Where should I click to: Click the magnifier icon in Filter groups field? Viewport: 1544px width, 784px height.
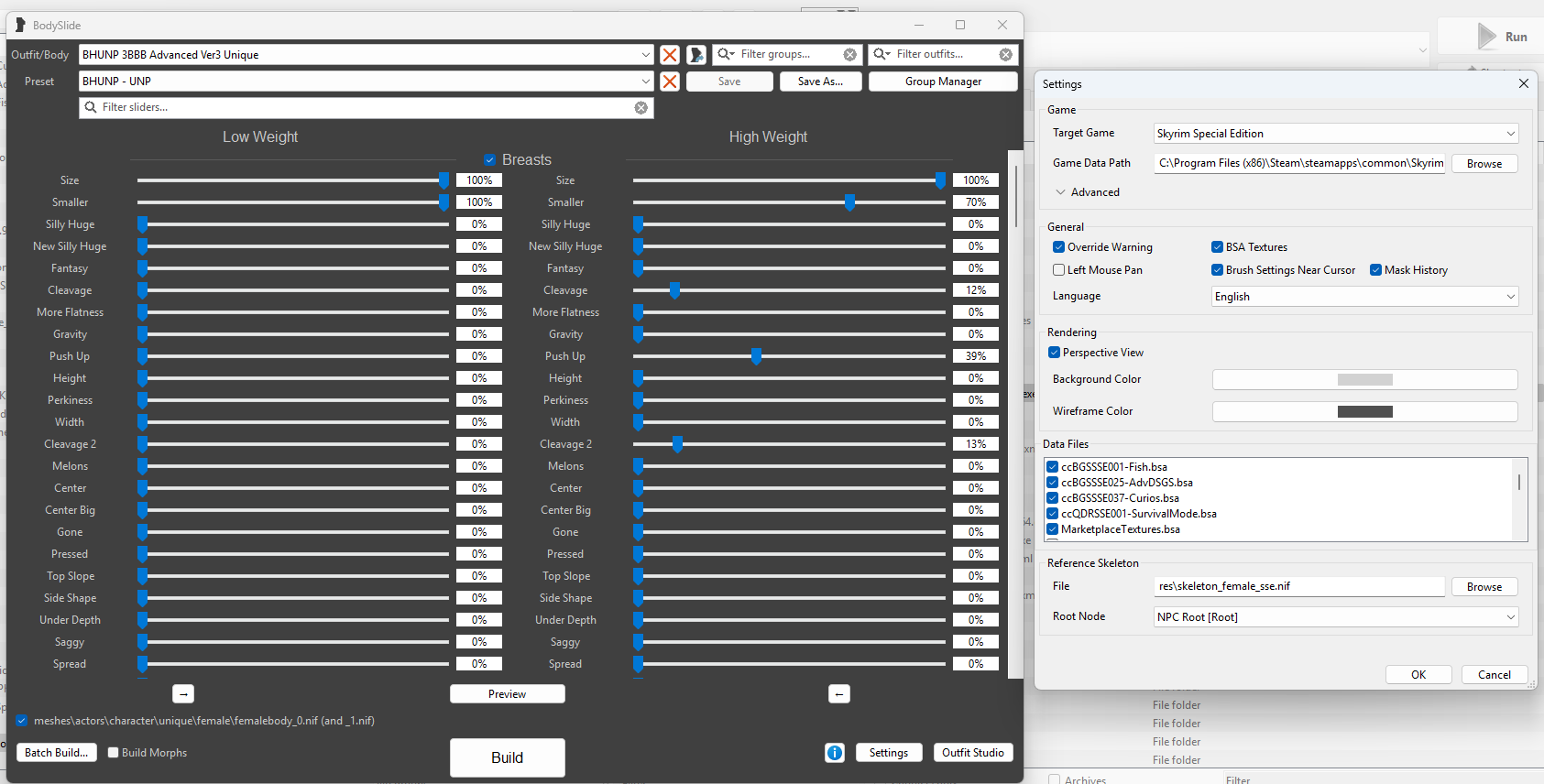[725, 54]
